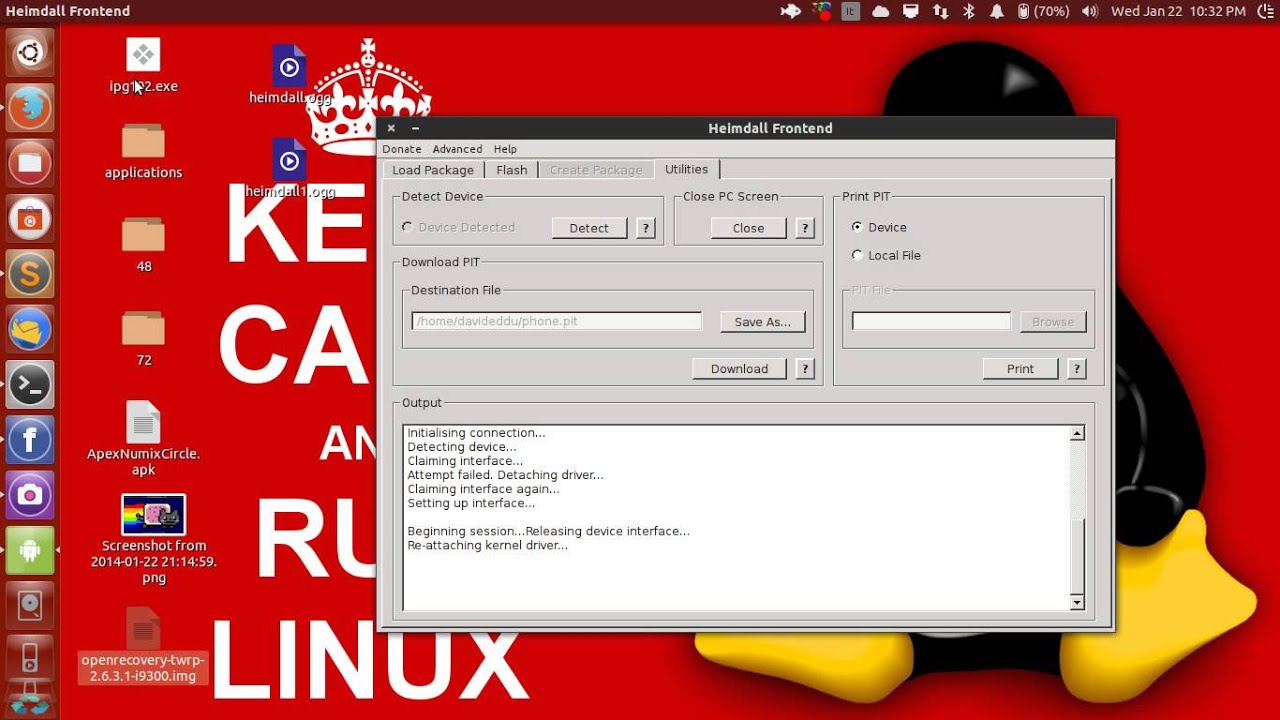
Task: Open the cloud indicator in top panel
Action: pyautogui.click(x=881, y=11)
